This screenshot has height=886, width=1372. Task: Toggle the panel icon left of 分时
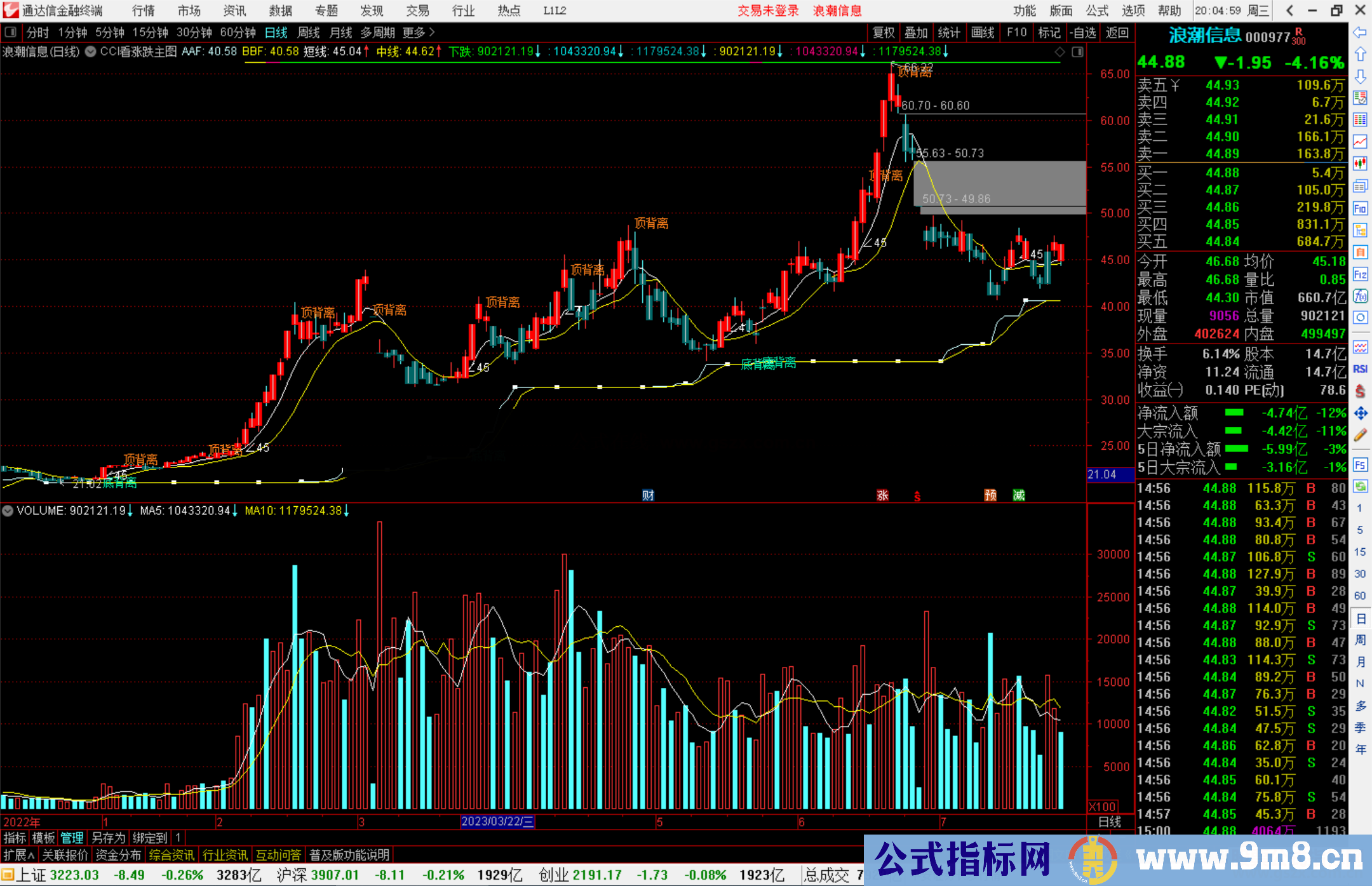click(11, 32)
